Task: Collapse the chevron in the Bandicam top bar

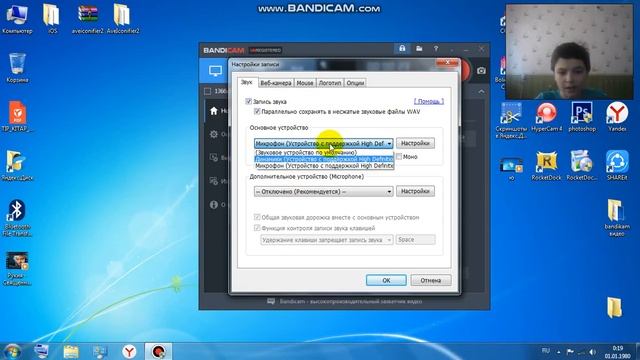Action: [481, 91]
